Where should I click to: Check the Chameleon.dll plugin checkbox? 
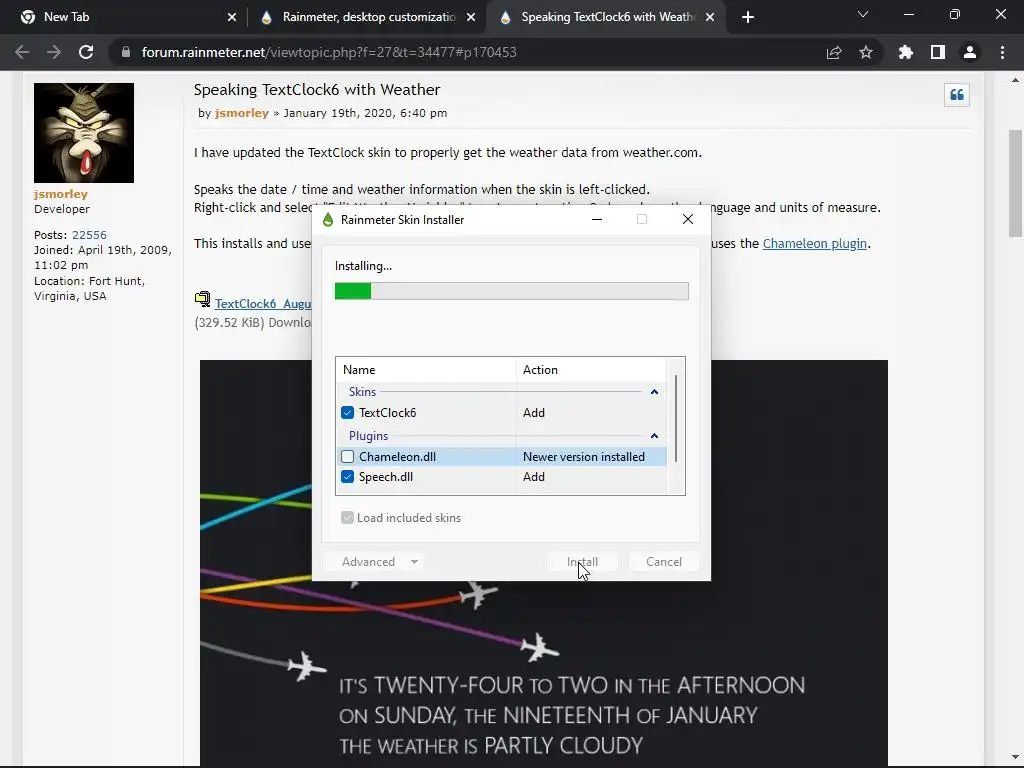click(x=347, y=456)
